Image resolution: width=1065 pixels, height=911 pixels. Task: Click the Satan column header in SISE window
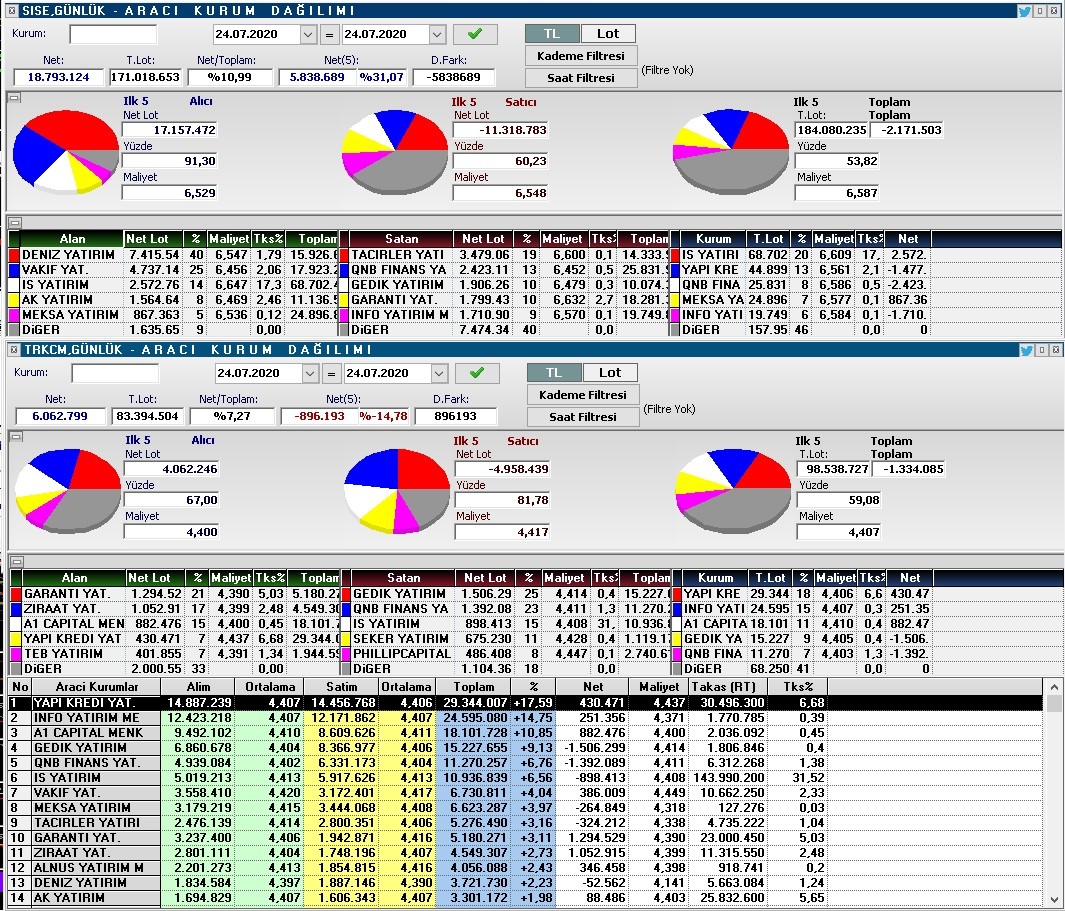pyautogui.click(x=401, y=239)
